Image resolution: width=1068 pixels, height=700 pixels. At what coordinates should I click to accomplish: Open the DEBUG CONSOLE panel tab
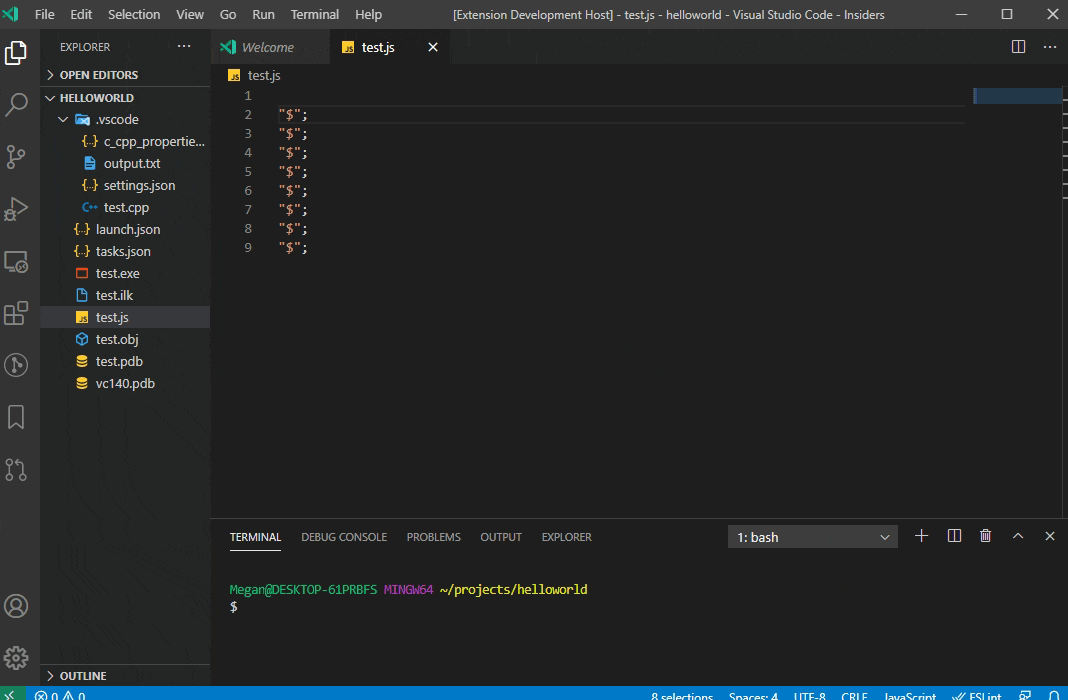[x=344, y=537]
